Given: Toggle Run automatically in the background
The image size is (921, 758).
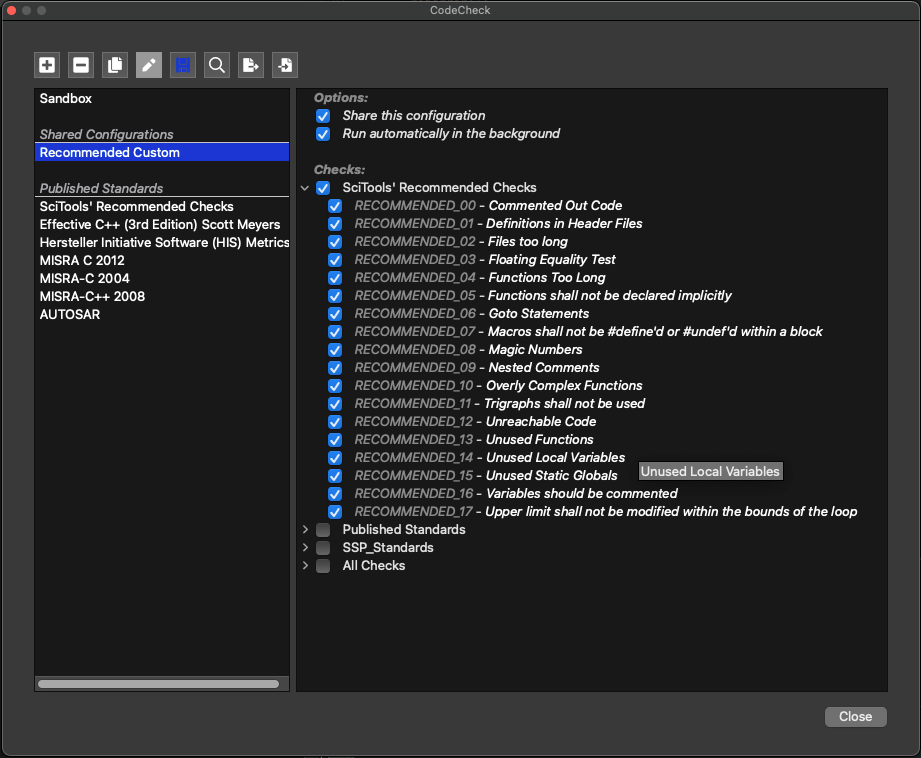Looking at the screenshot, I should click(x=323, y=134).
